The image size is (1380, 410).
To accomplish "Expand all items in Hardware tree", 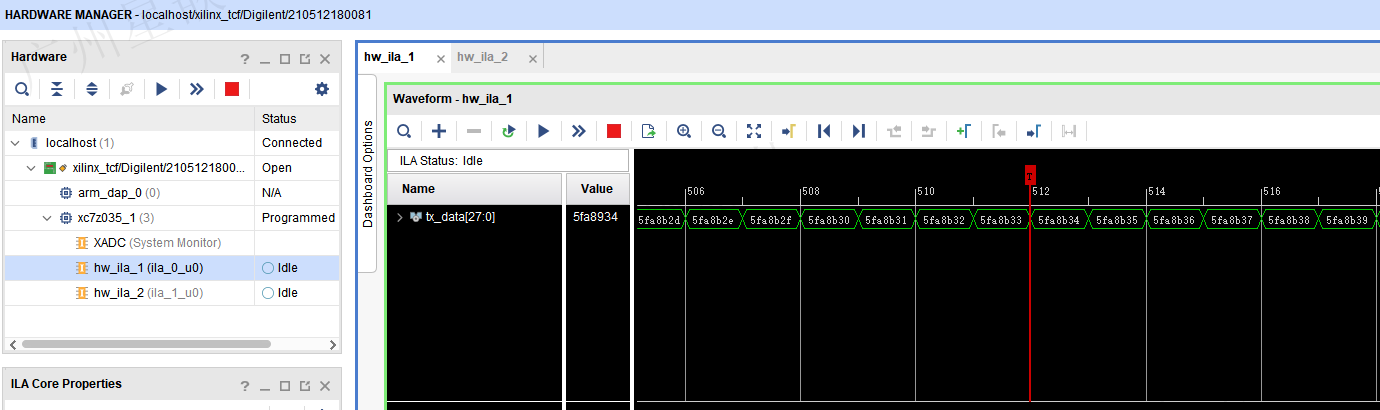I will [x=92, y=89].
